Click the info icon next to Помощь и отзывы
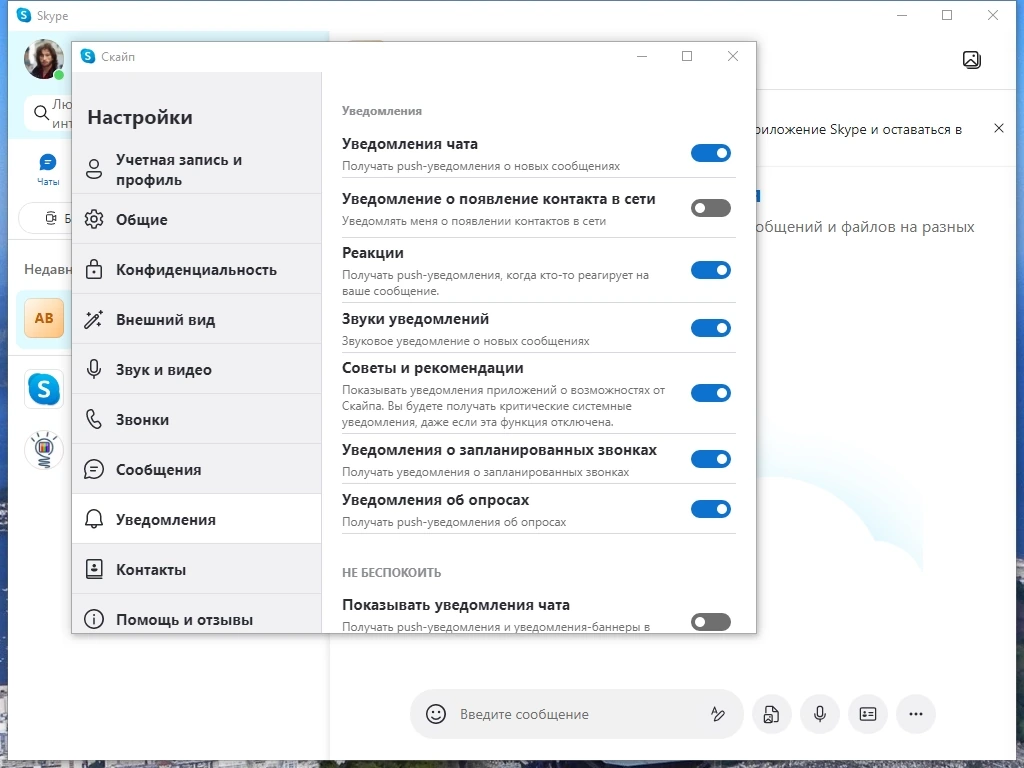The height and width of the screenshot is (768, 1024). pyautogui.click(x=94, y=618)
